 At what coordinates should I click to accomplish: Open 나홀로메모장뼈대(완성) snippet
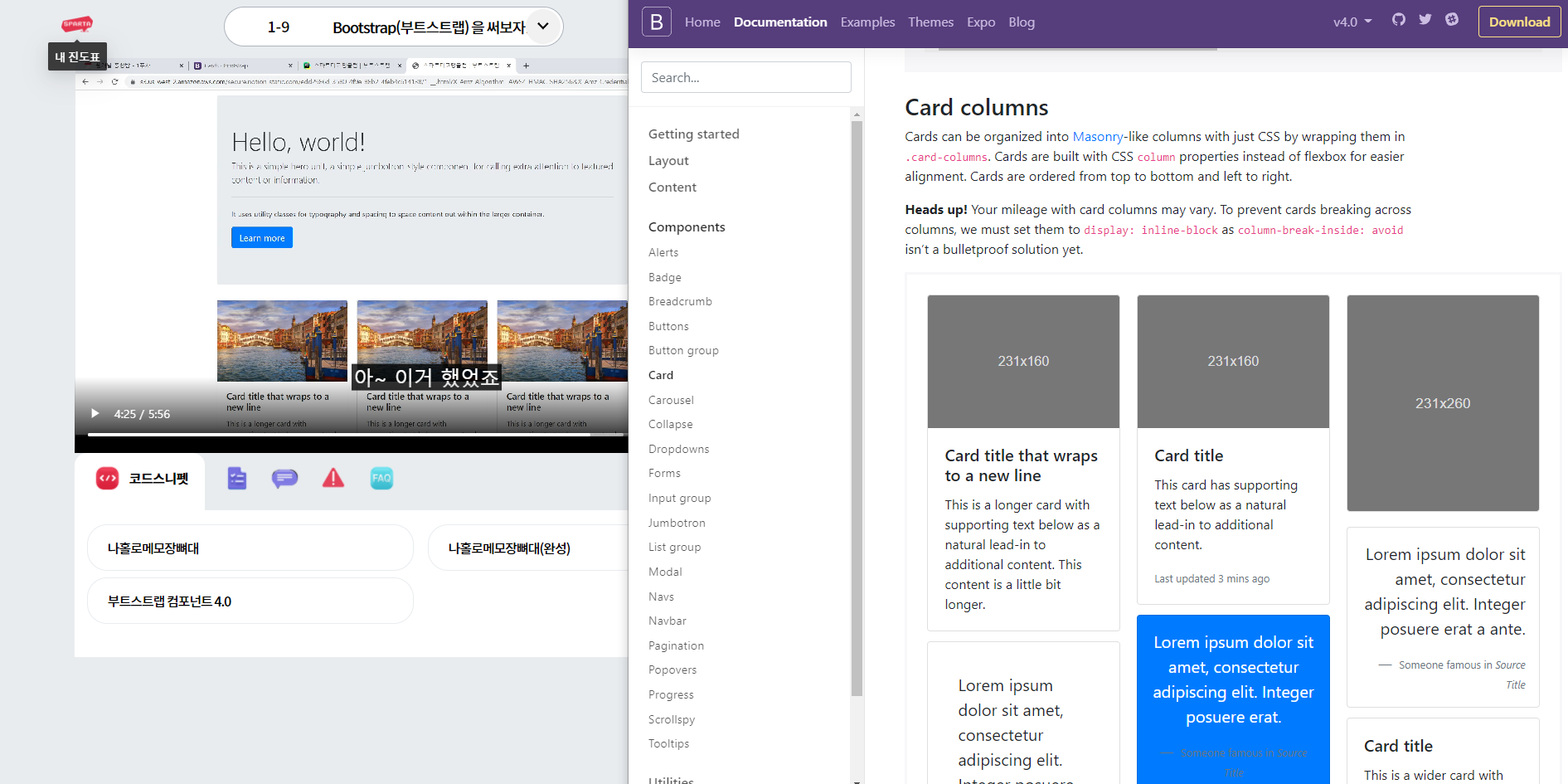pyautogui.click(x=527, y=548)
